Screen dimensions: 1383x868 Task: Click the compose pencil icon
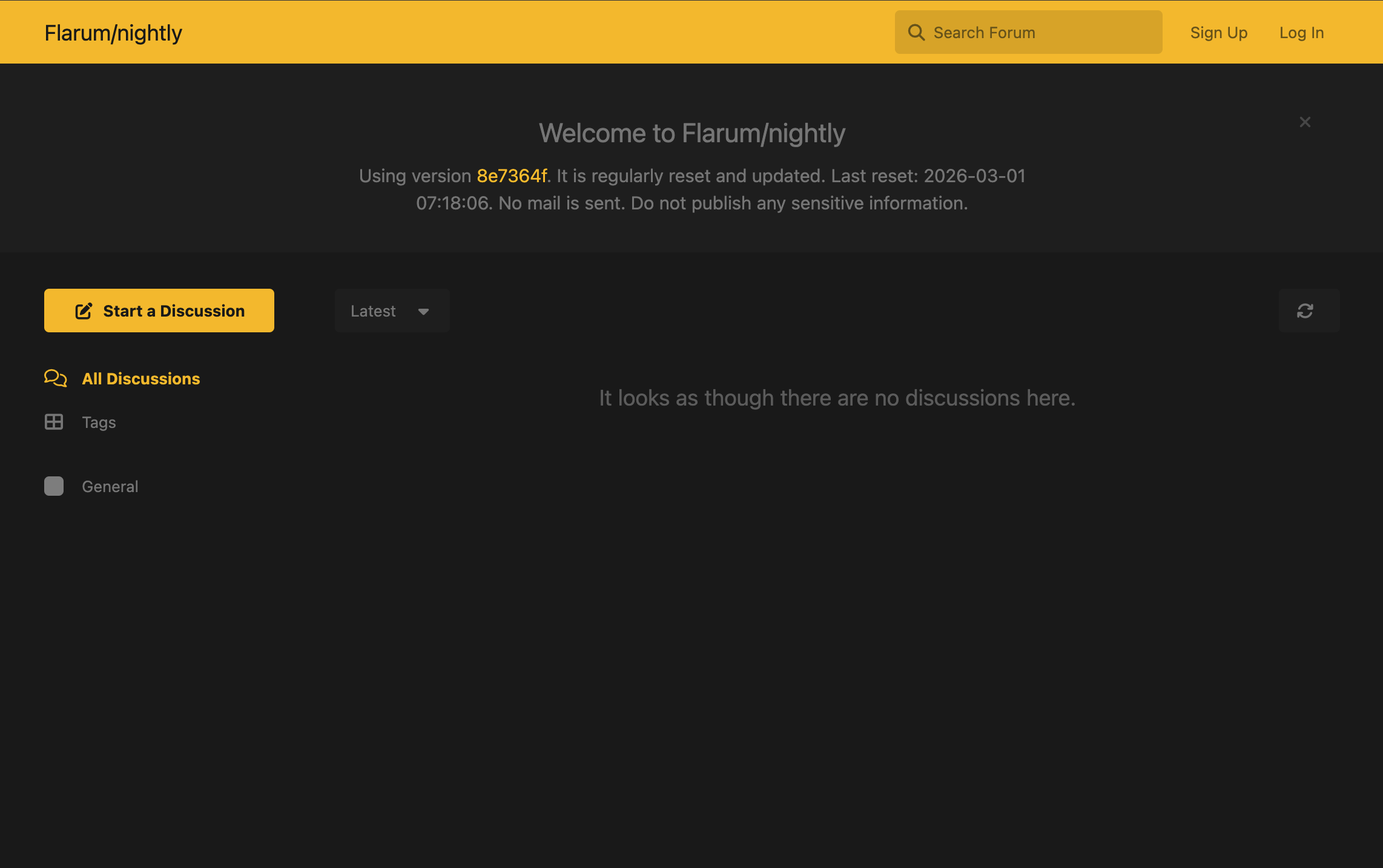click(x=84, y=311)
